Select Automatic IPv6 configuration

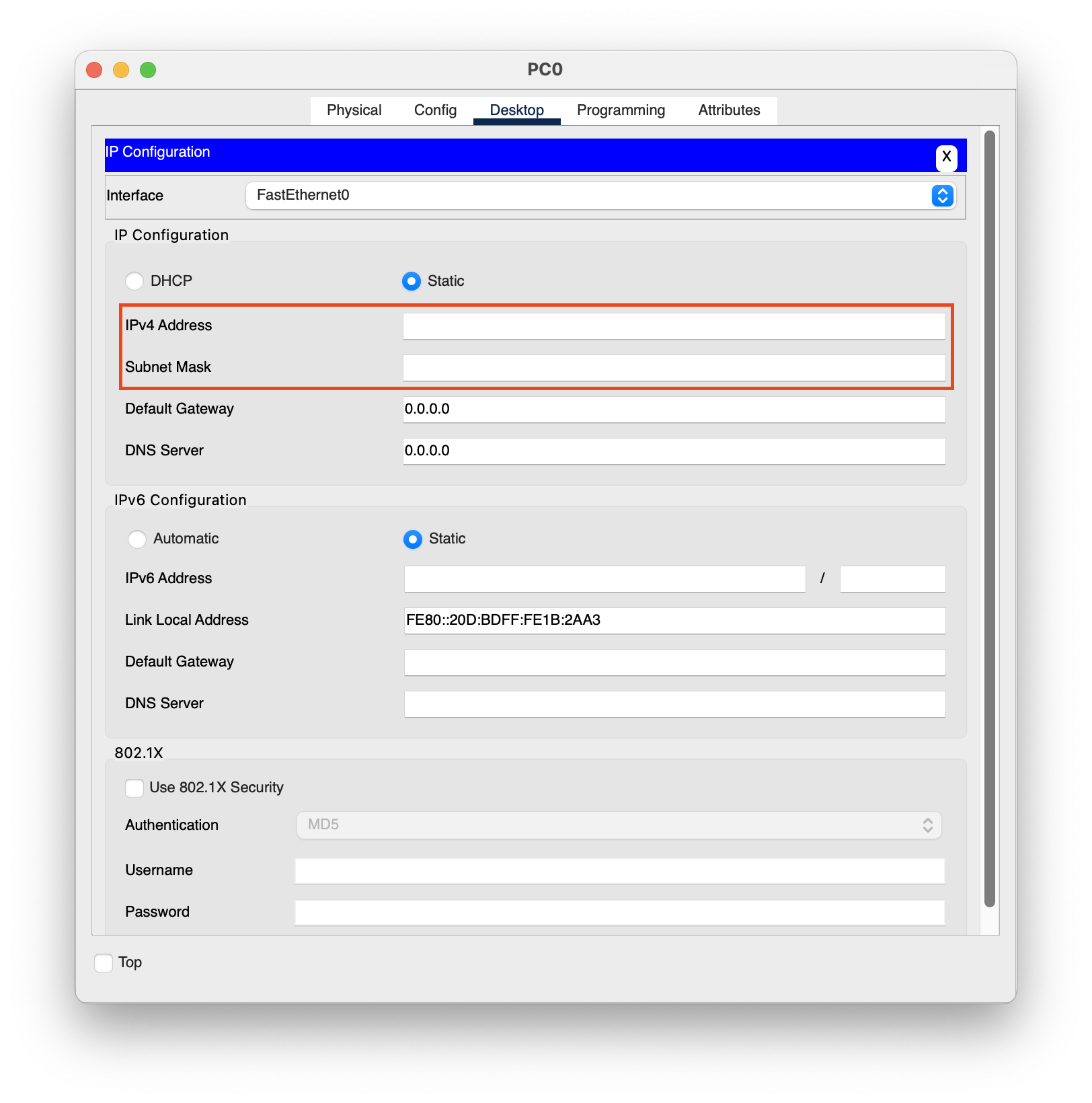(x=137, y=539)
